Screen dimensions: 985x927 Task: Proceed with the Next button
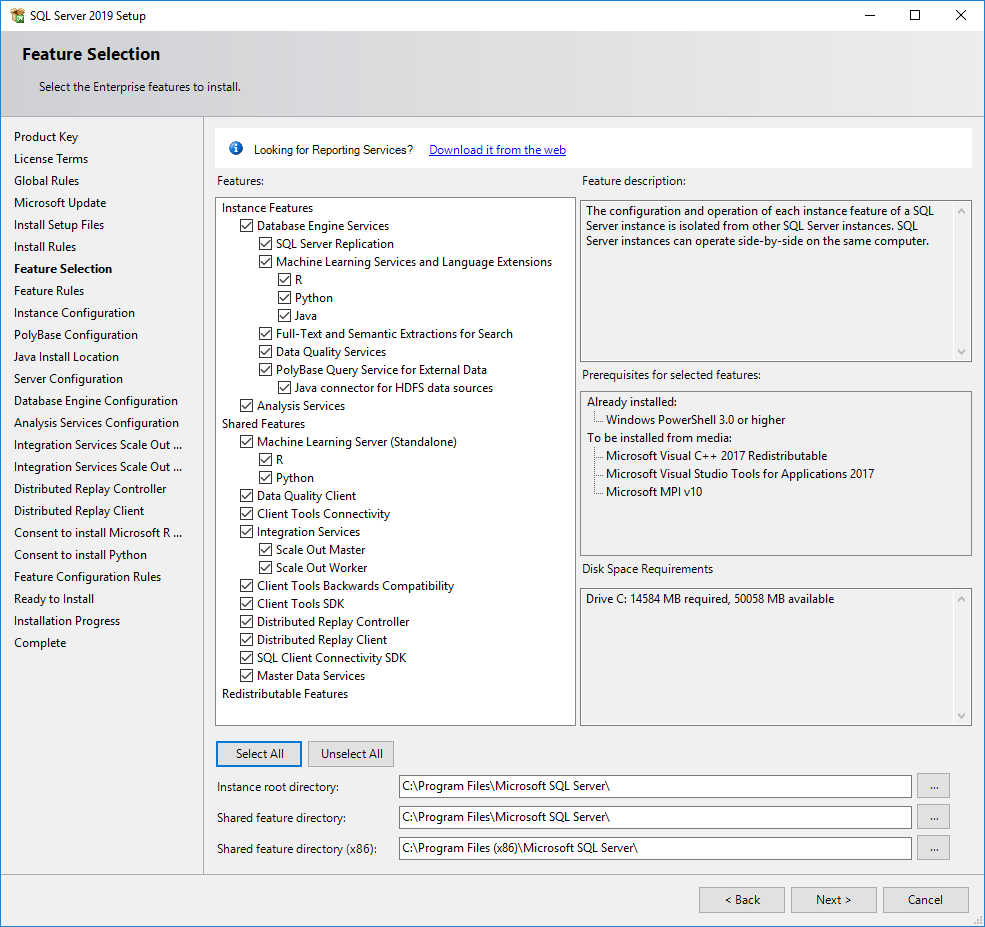click(834, 900)
